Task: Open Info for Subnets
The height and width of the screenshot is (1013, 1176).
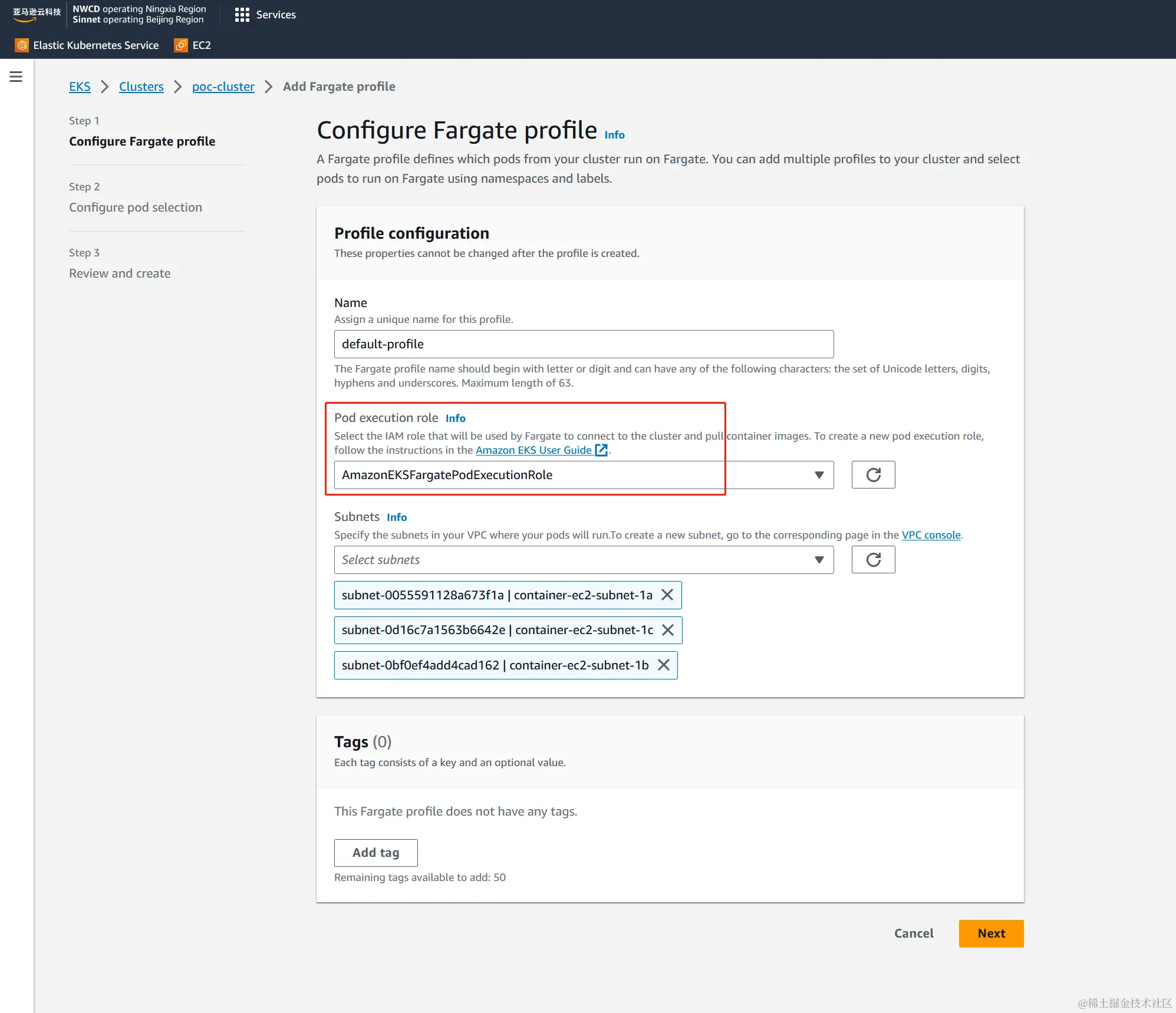Action: pos(397,517)
